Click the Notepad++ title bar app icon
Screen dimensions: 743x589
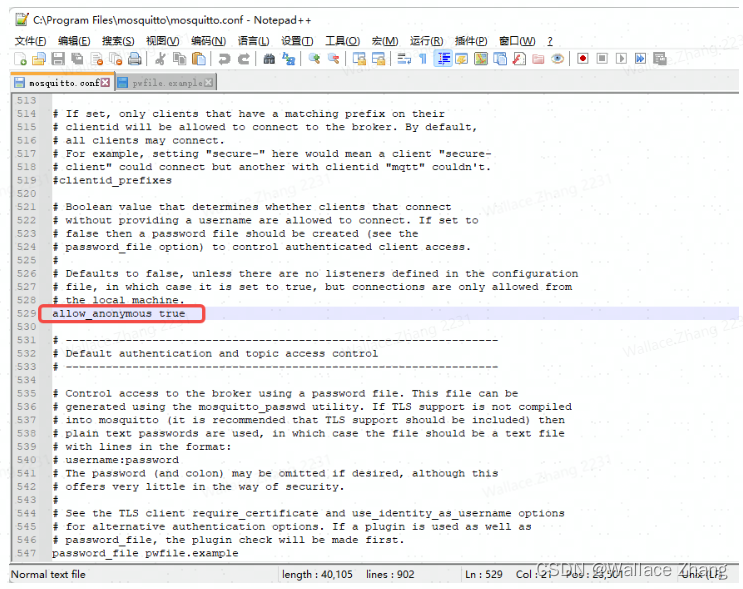[22, 19]
